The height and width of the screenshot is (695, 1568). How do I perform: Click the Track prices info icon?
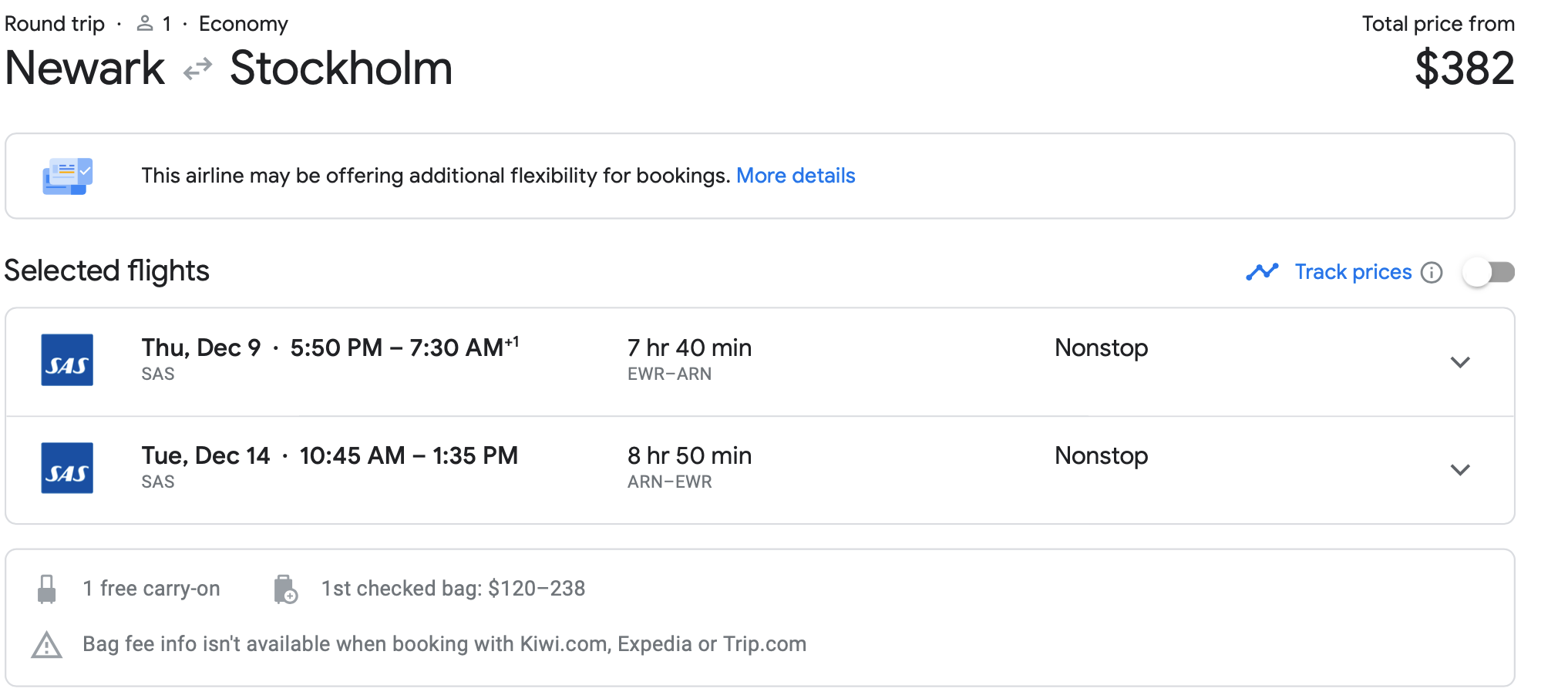(1432, 273)
